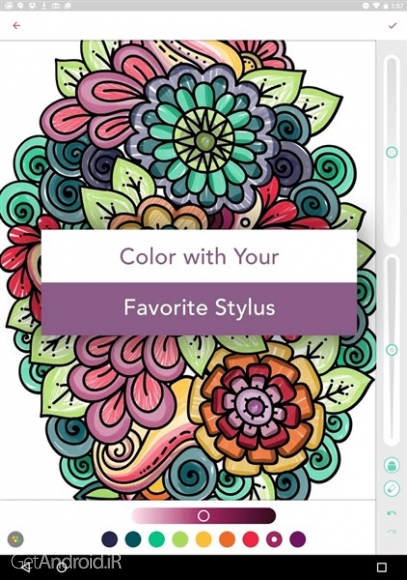Click the lower opacity slider handle
The width and height of the screenshot is (407, 580).
click(392, 350)
